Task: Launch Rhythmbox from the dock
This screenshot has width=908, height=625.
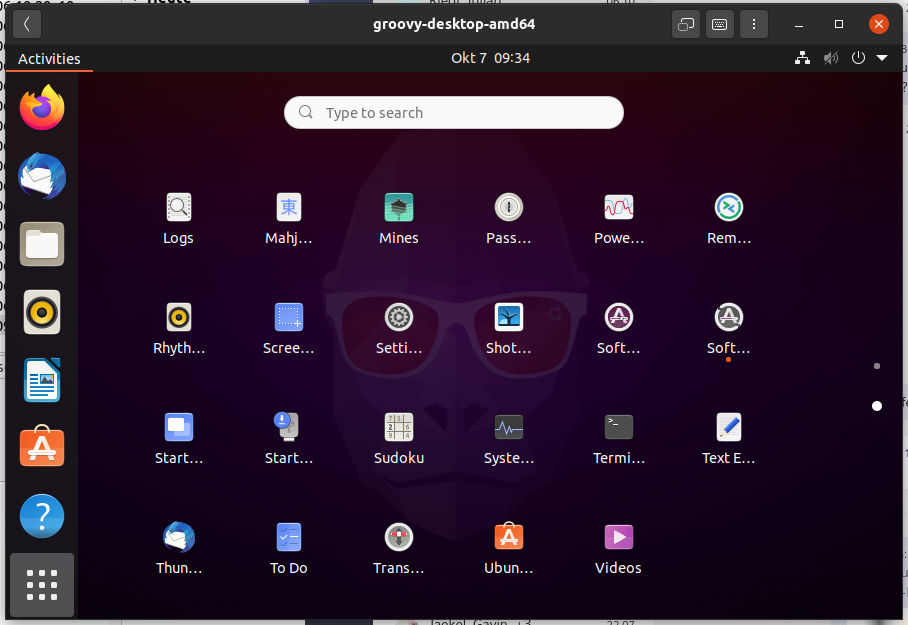Action: tap(42, 312)
